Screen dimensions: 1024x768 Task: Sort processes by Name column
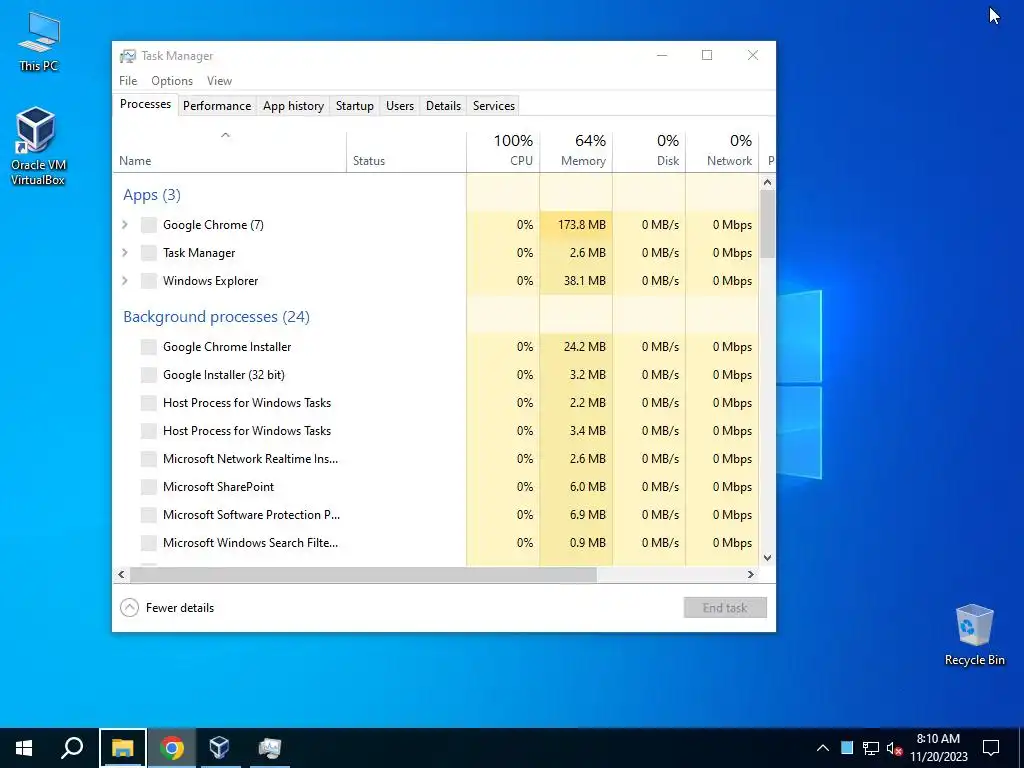[x=229, y=152]
